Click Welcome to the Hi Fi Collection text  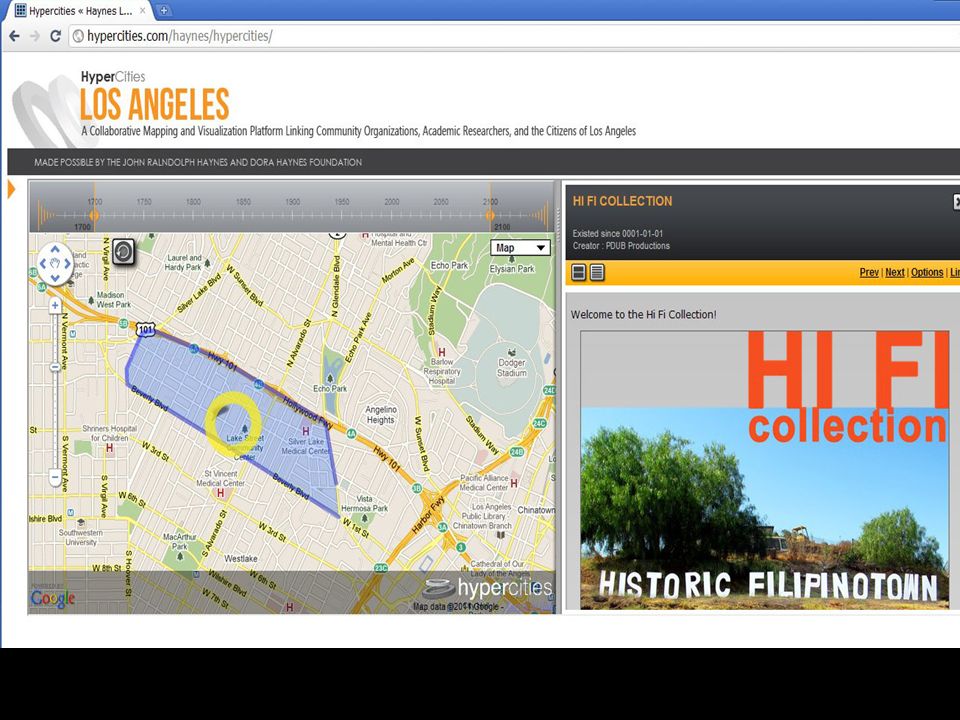[x=643, y=315]
